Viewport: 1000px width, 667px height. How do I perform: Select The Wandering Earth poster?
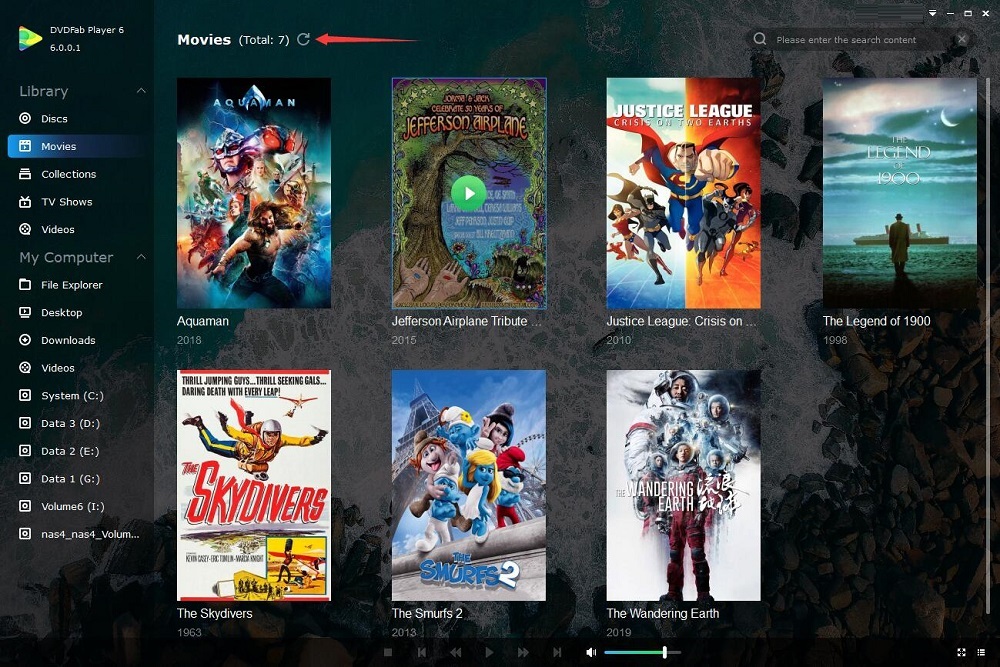click(x=683, y=485)
